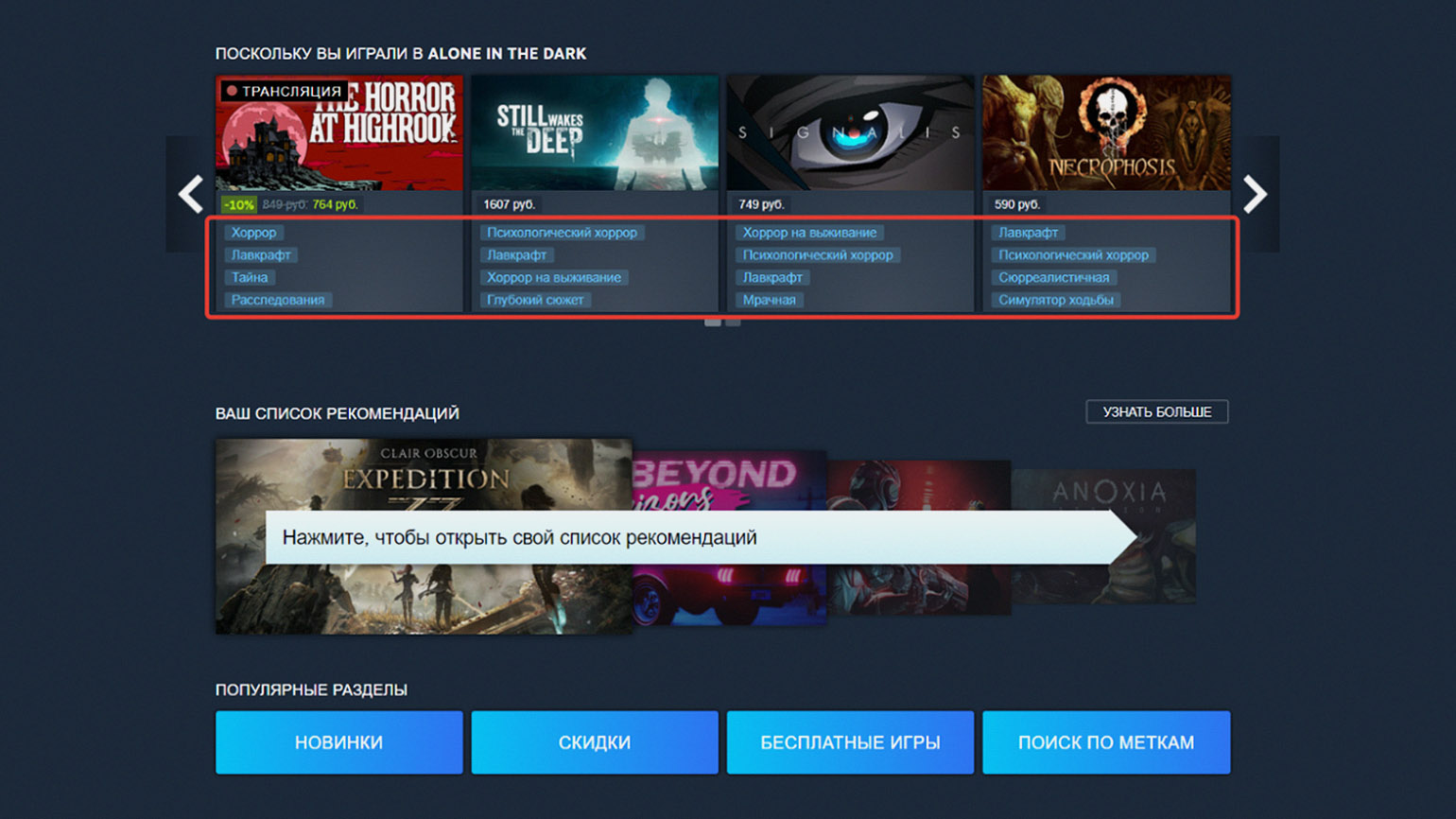
Task: Select Психологический хоррор tag under Necrophosis
Action: point(1073,255)
